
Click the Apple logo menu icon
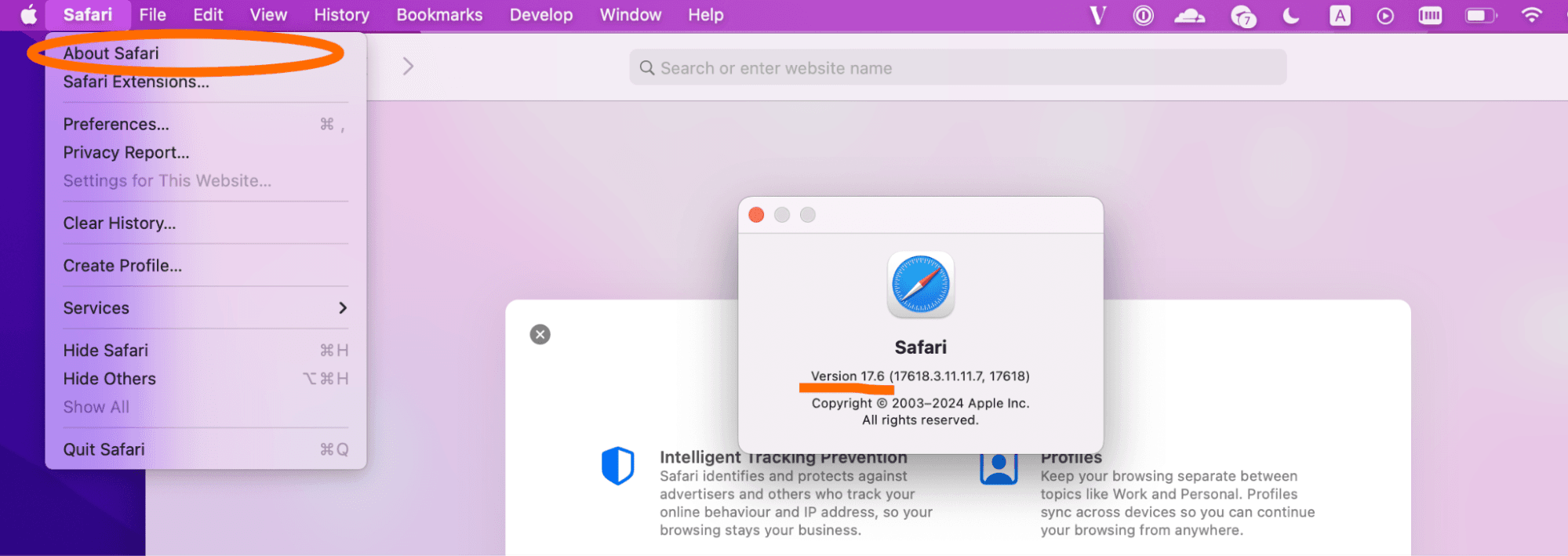[28, 15]
